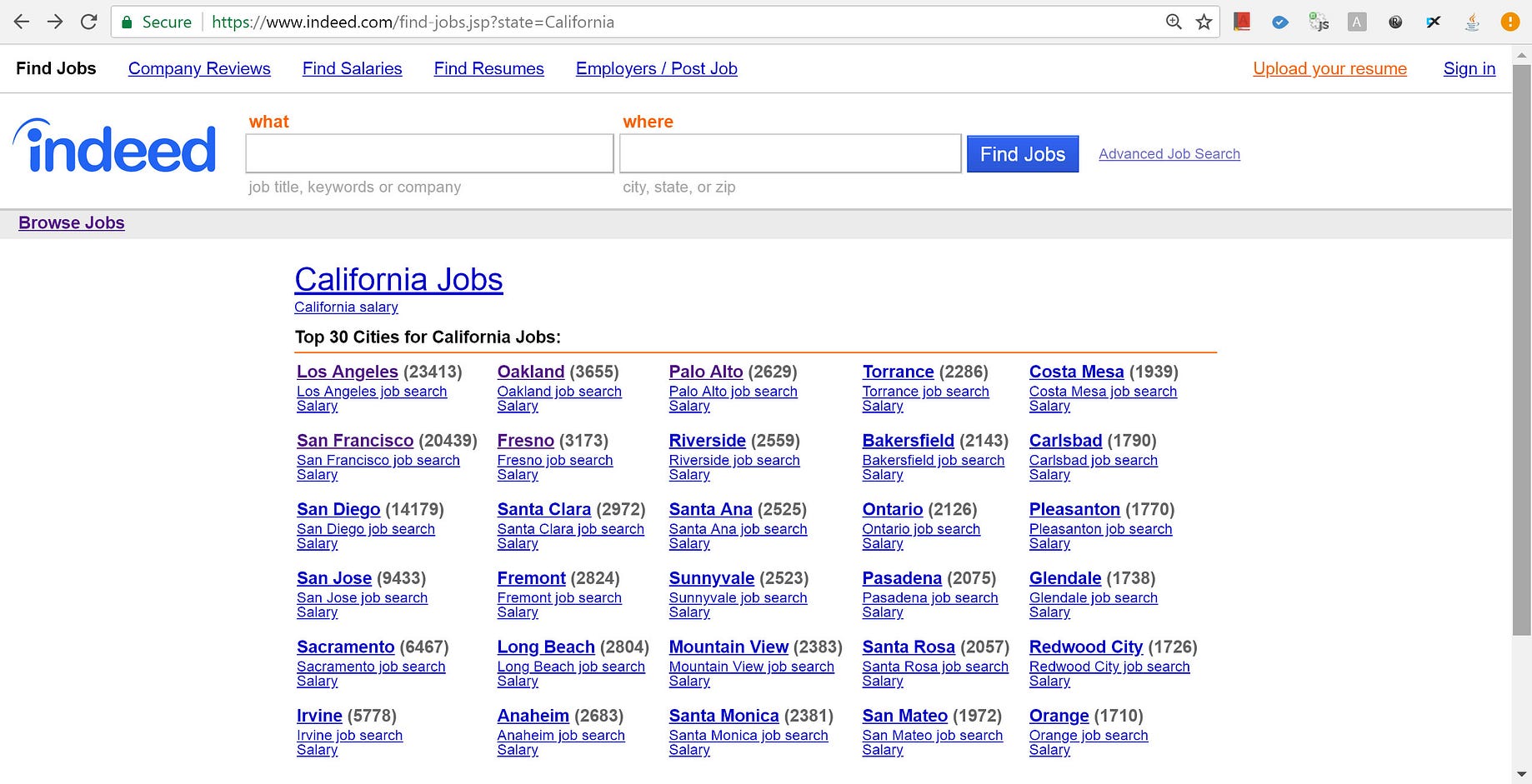The height and width of the screenshot is (784, 1532).
Task: Open Mountain View city jobs link
Action: click(x=728, y=647)
